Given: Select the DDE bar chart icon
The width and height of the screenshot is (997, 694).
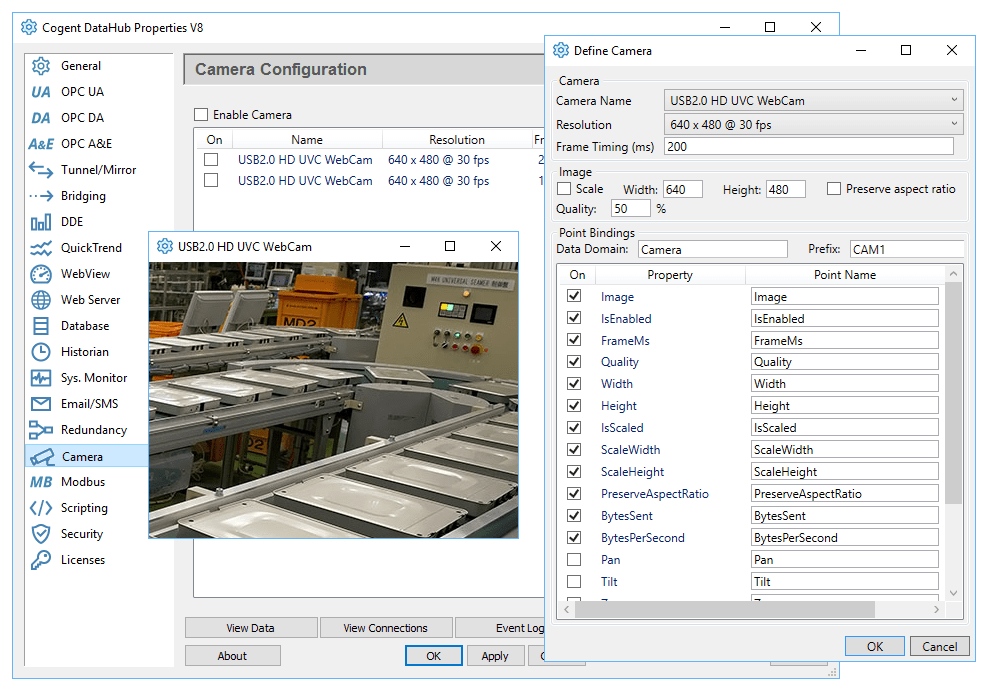Looking at the screenshot, I should [41, 222].
